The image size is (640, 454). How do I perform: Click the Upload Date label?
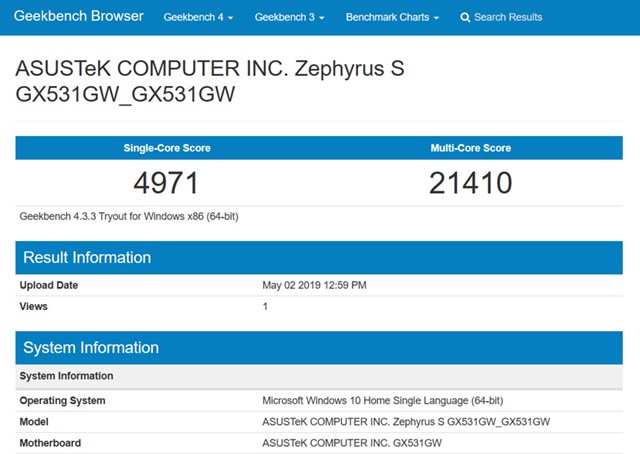click(49, 285)
